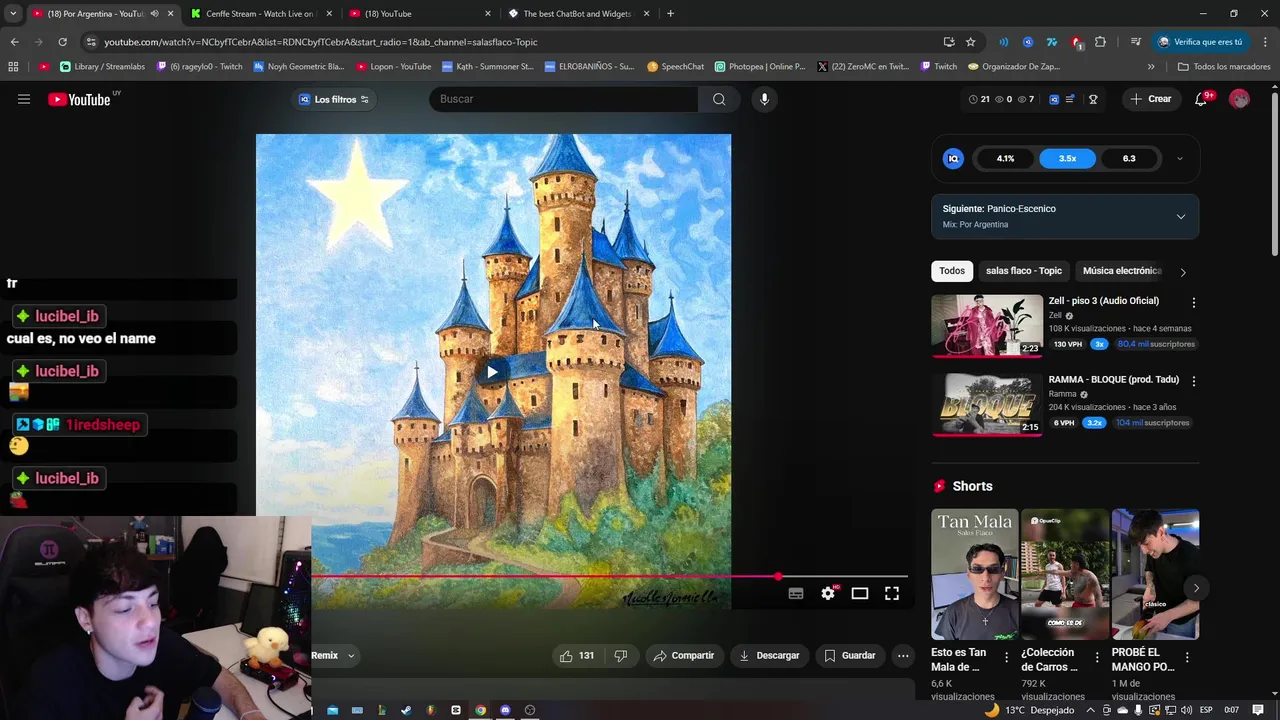Click the Verifica que eres tú profile chip
Image resolution: width=1280 pixels, height=720 pixels.
pyautogui.click(x=1200, y=42)
